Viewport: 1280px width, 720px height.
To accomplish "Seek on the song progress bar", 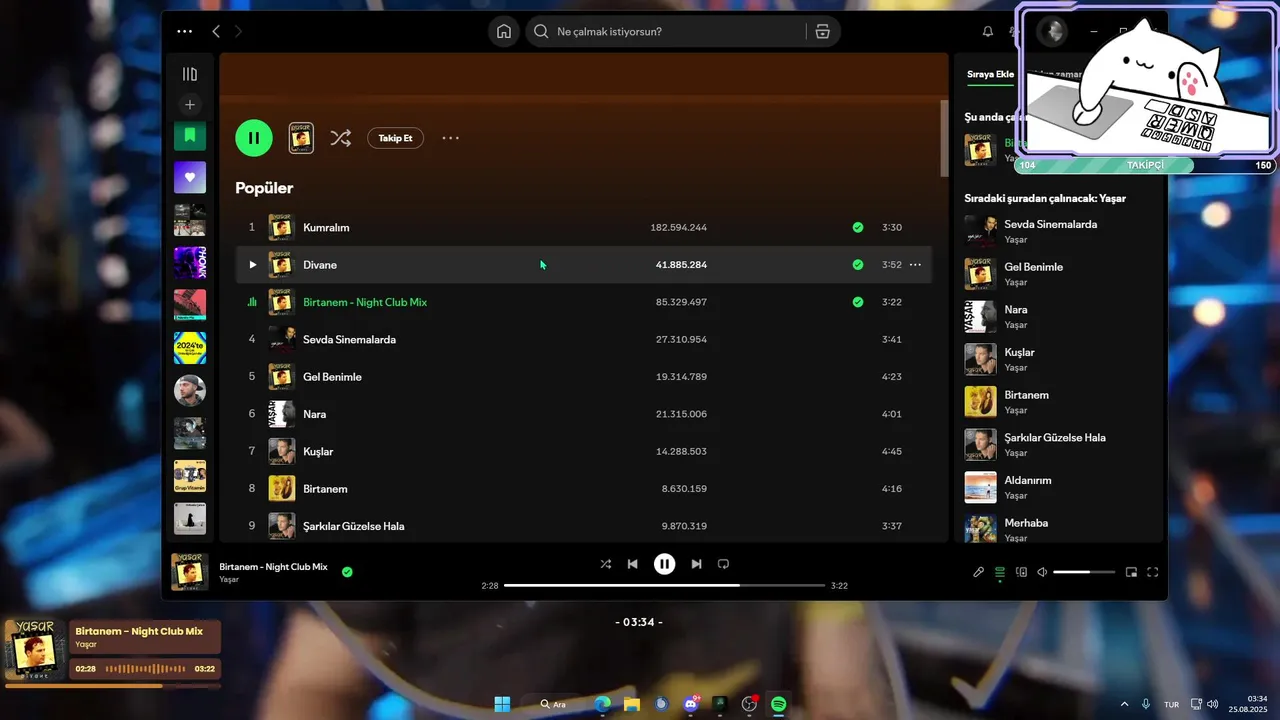I will tap(664, 585).
